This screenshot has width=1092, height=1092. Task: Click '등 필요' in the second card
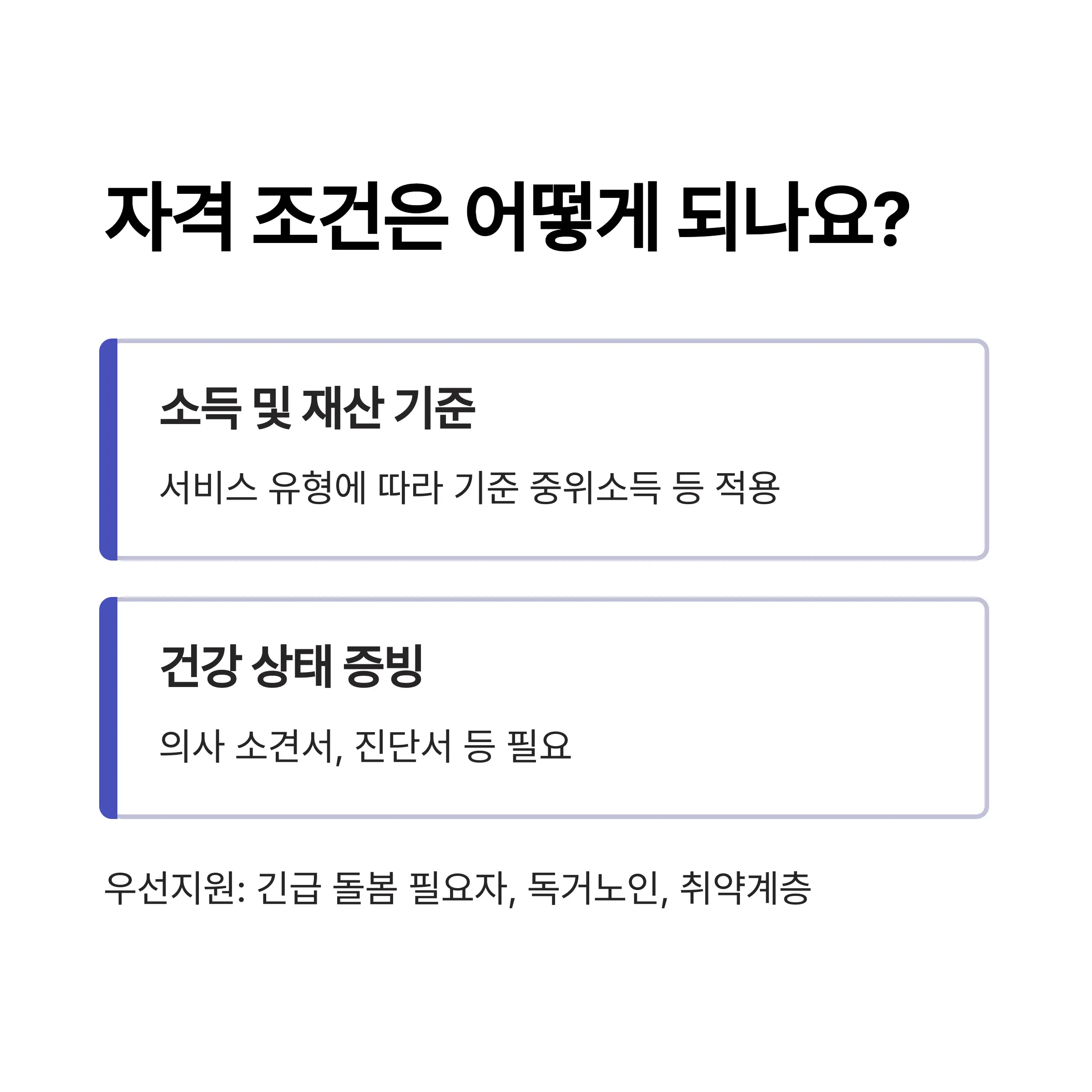(518, 746)
